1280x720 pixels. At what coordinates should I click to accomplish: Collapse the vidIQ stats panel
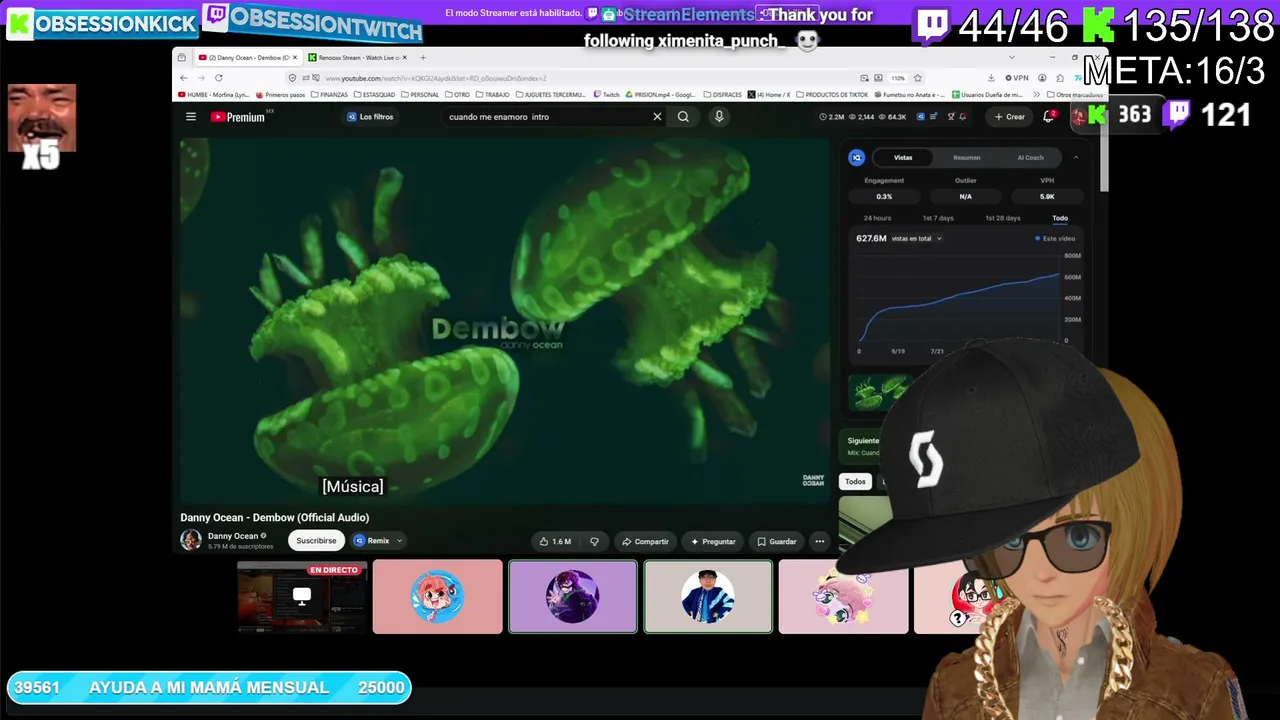[1076, 157]
